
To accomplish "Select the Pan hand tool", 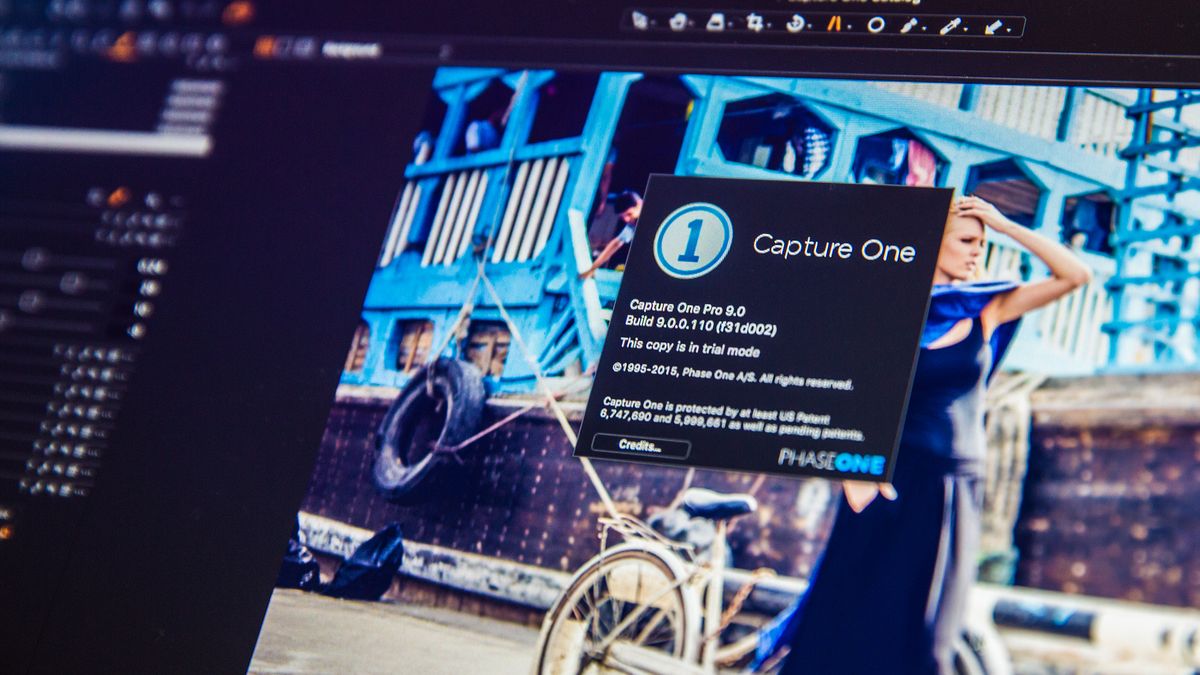I will [677, 21].
